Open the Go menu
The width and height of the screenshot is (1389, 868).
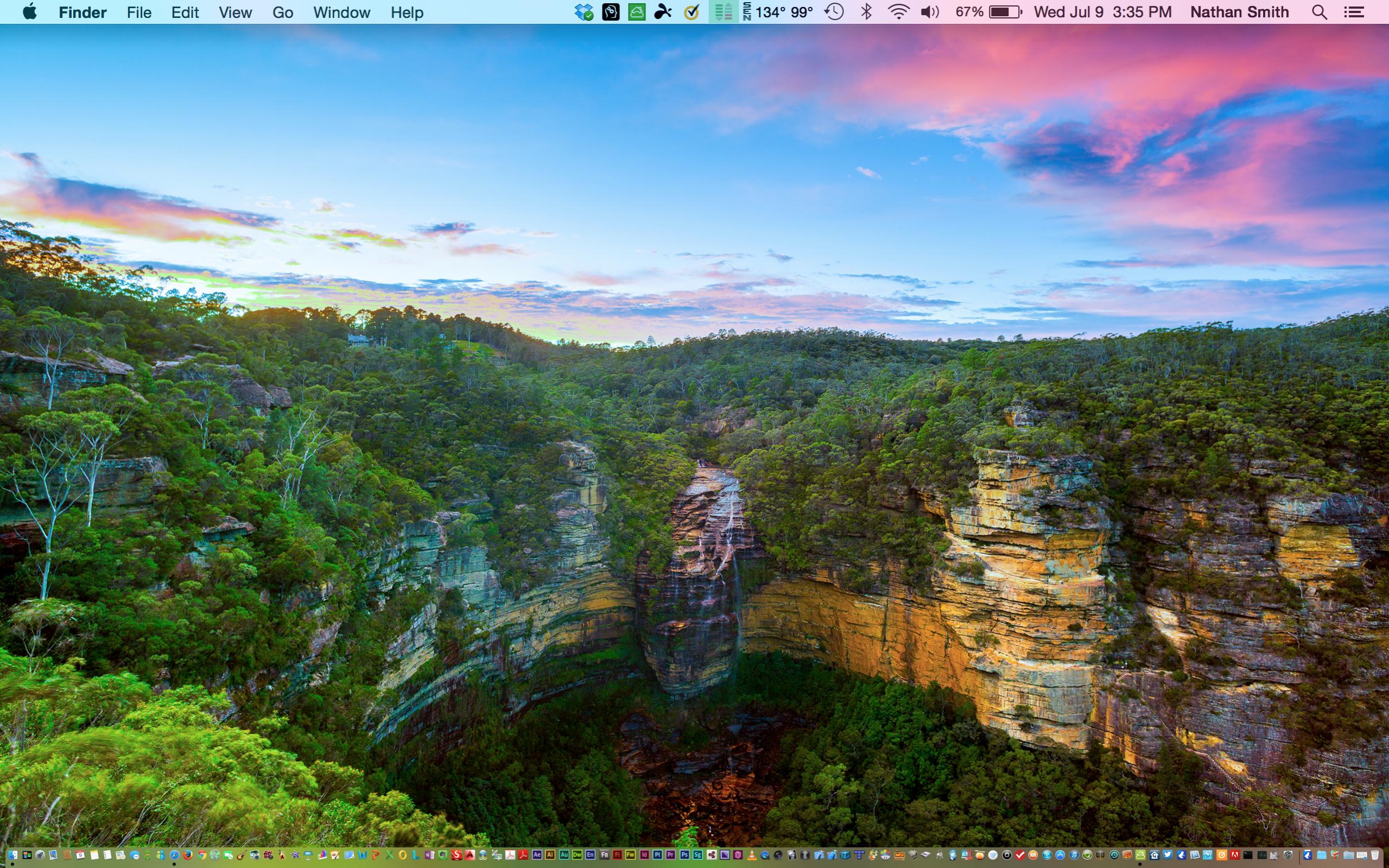coord(282,12)
